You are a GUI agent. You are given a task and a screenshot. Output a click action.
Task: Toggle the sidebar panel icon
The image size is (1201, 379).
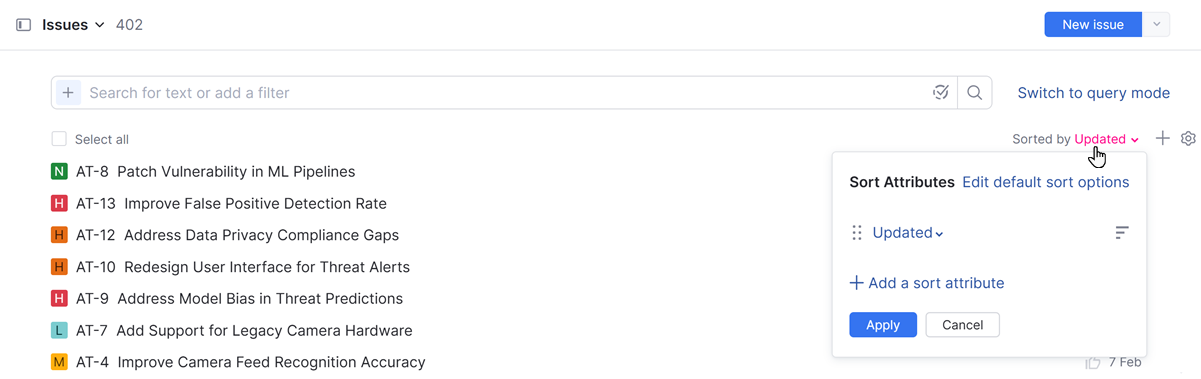(x=24, y=25)
